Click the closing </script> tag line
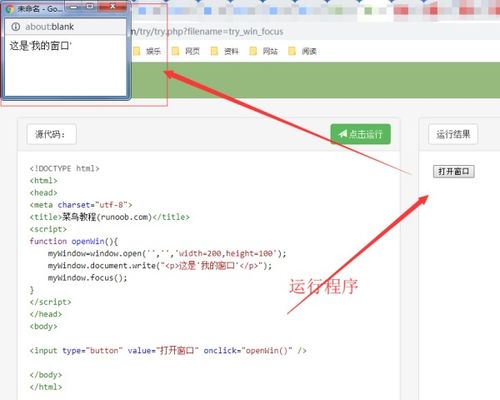500x400 pixels. (x=50, y=302)
